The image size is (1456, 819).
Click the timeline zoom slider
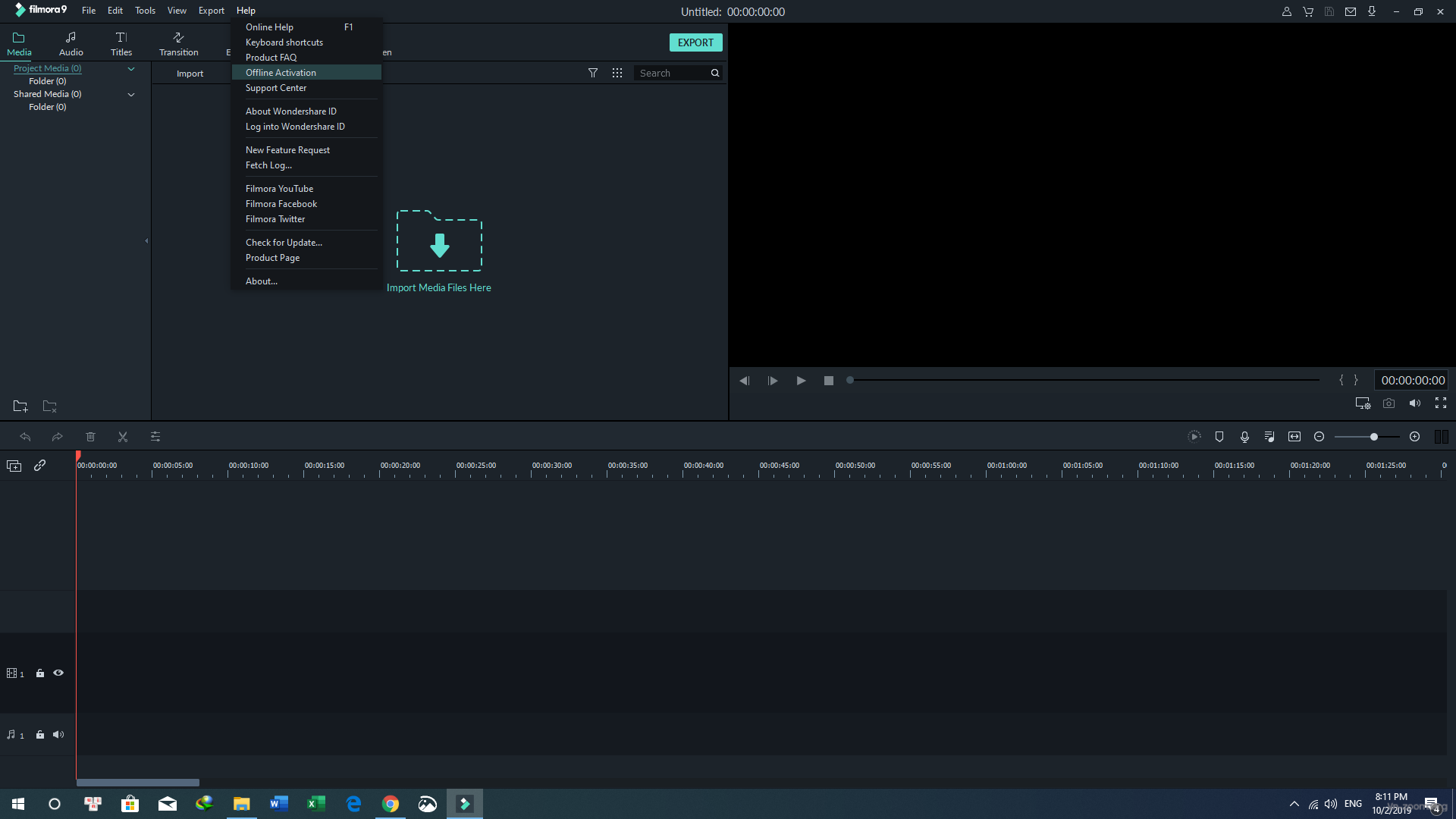[1367, 437]
